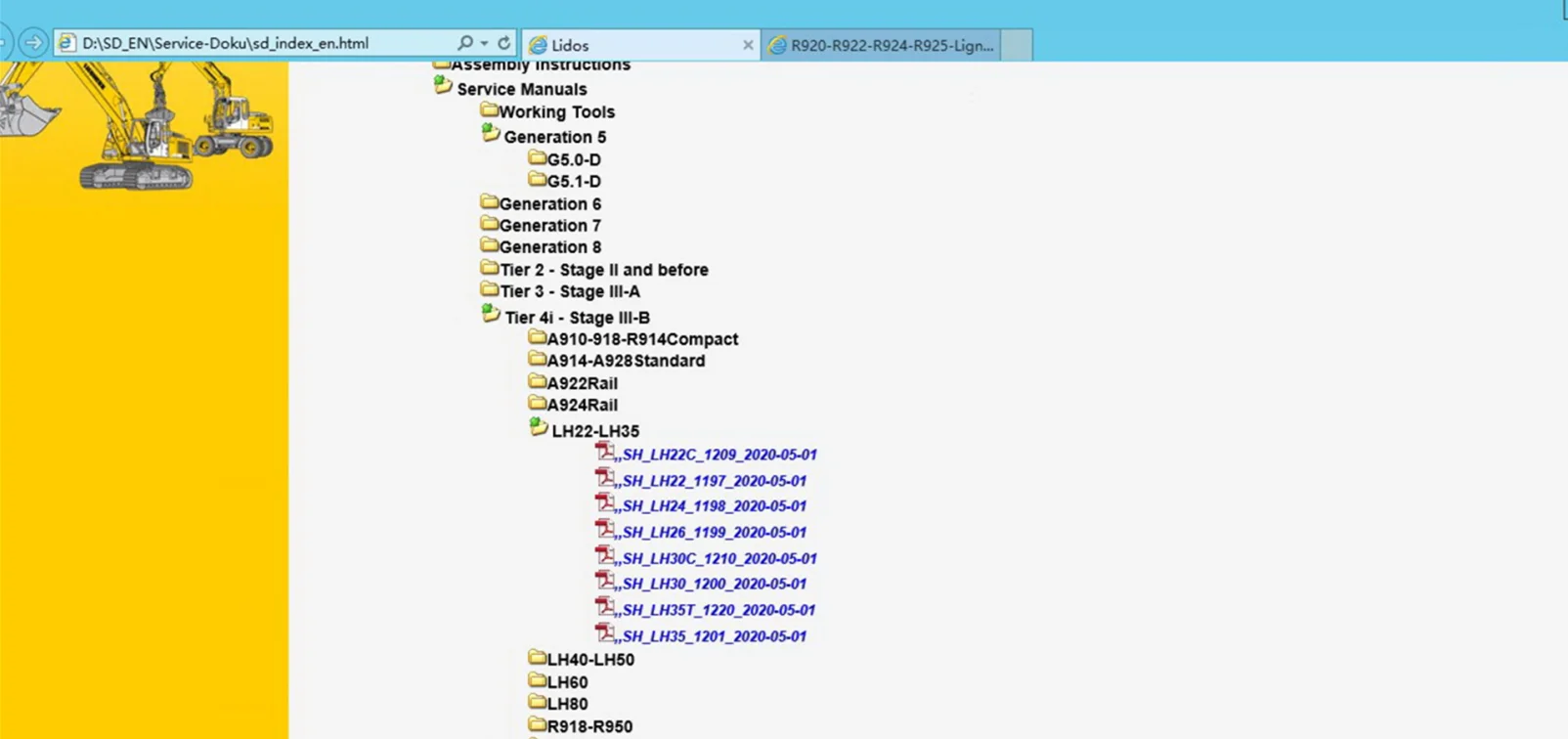
Task: Select the A922Rail label
Action: (583, 383)
